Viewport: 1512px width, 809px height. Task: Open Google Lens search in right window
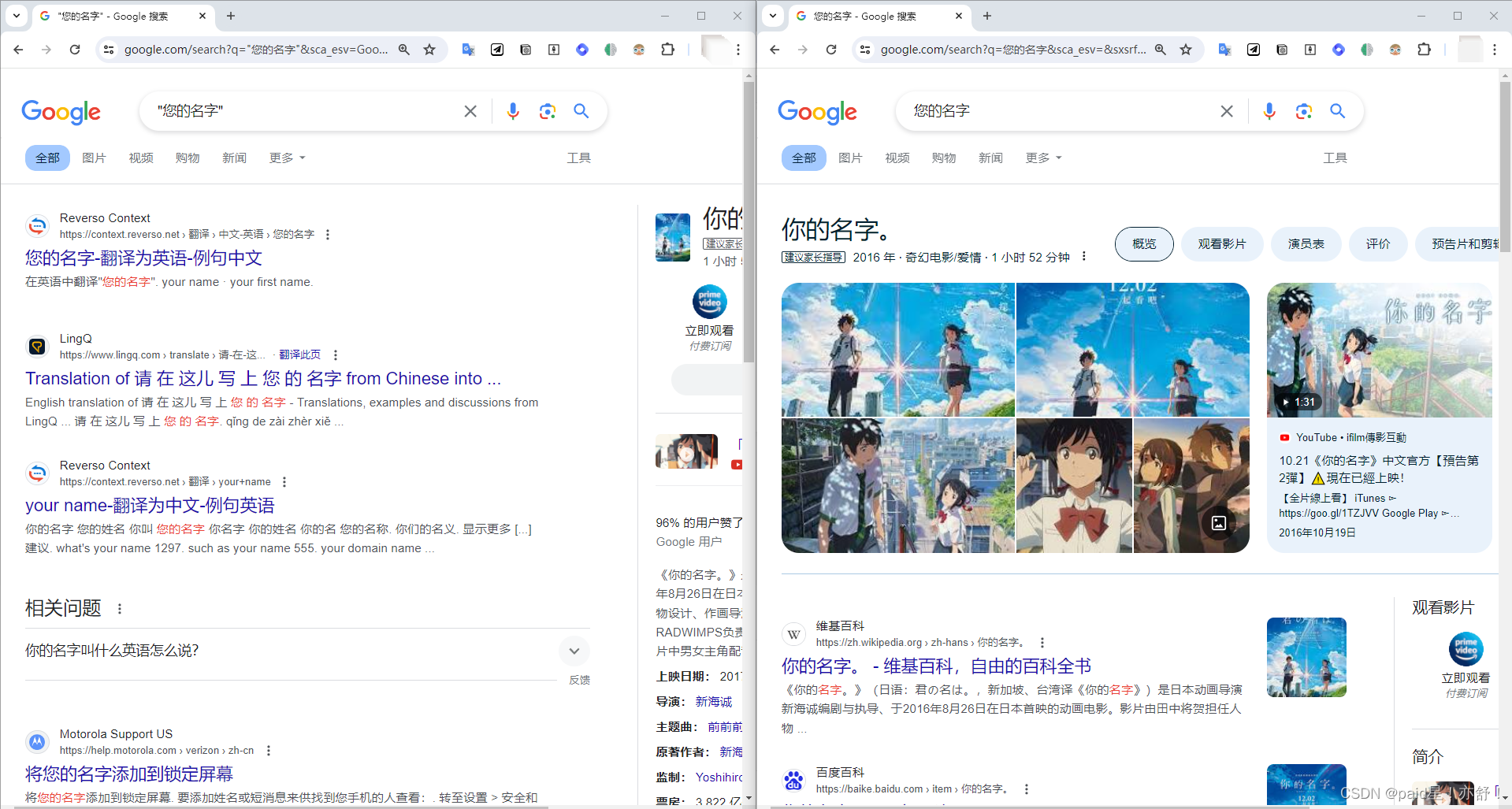1304,112
